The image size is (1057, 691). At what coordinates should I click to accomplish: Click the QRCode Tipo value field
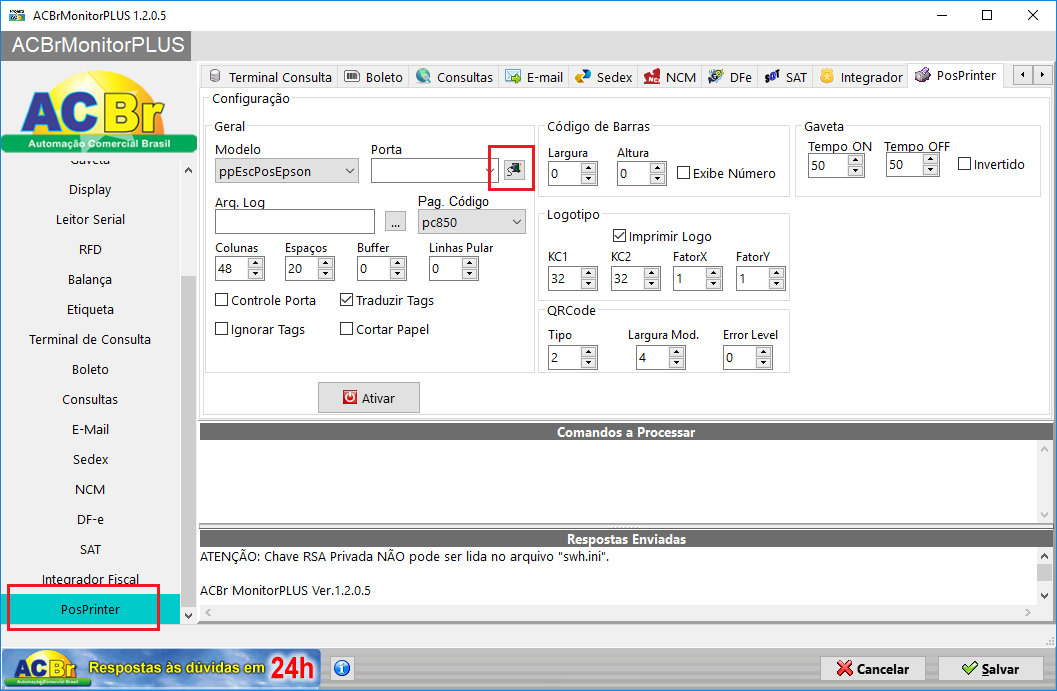click(565, 357)
